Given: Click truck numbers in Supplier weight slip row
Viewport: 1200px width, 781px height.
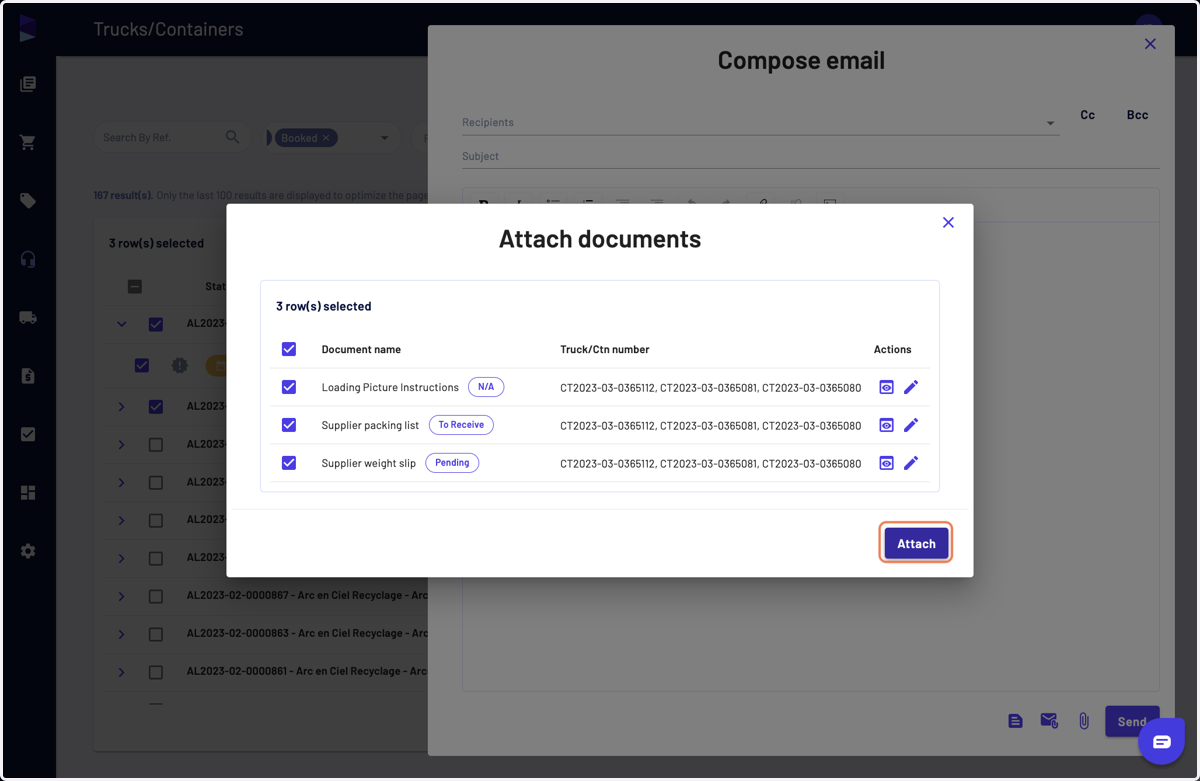Looking at the screenshot, I should tap(710, 463).
